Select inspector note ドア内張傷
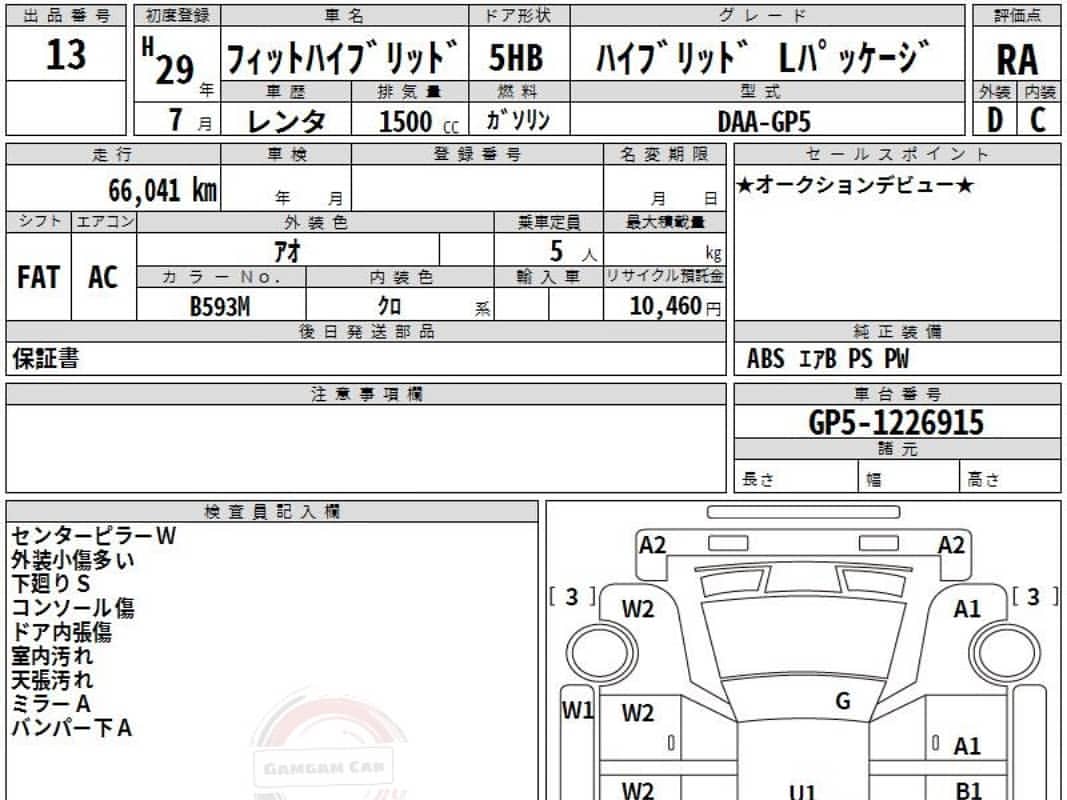The width and height of the screenshot is (1067, 800). pyautogui.click(x=61, y=632)
